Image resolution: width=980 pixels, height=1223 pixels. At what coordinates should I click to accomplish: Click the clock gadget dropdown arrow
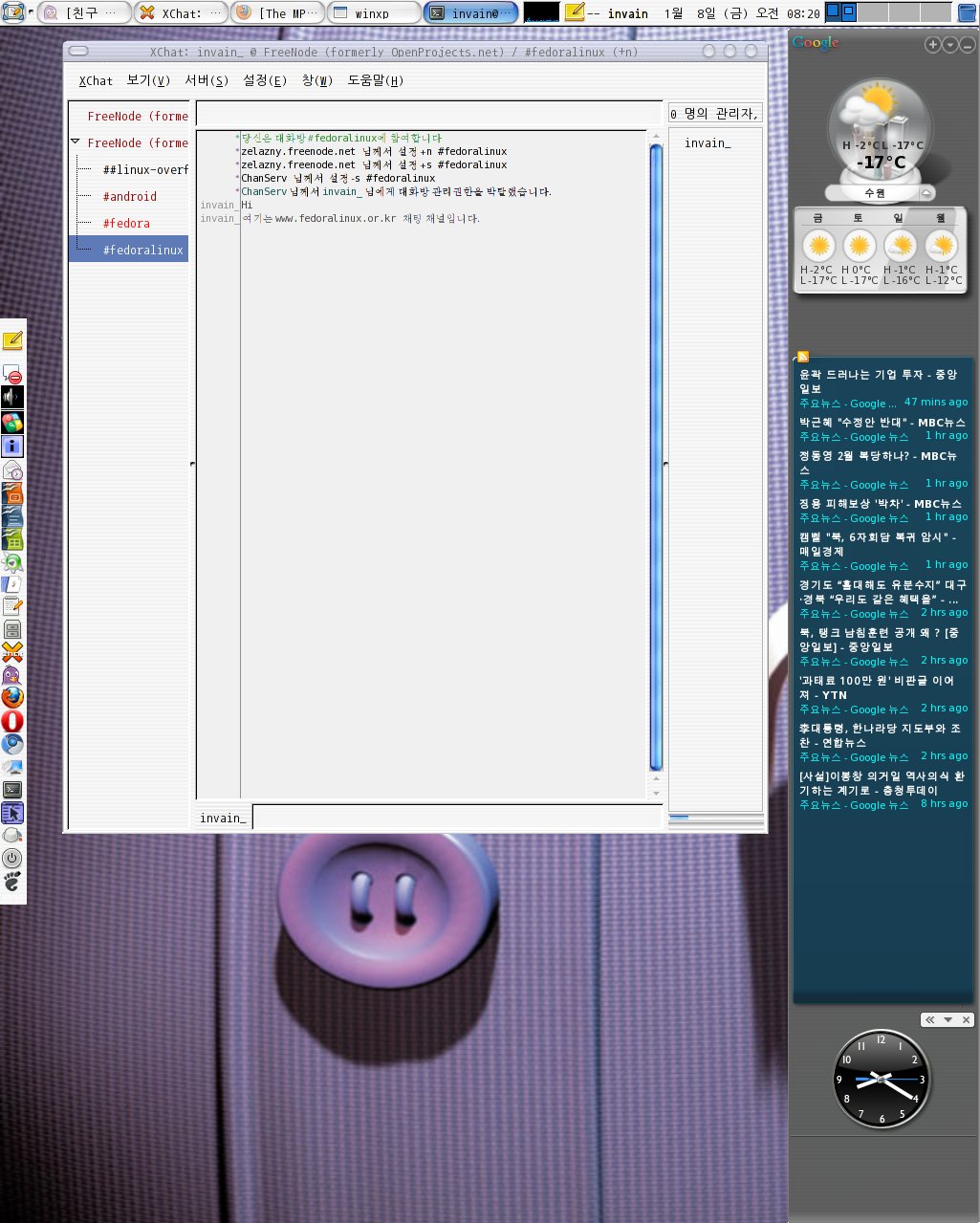[x=948, y=1020]
